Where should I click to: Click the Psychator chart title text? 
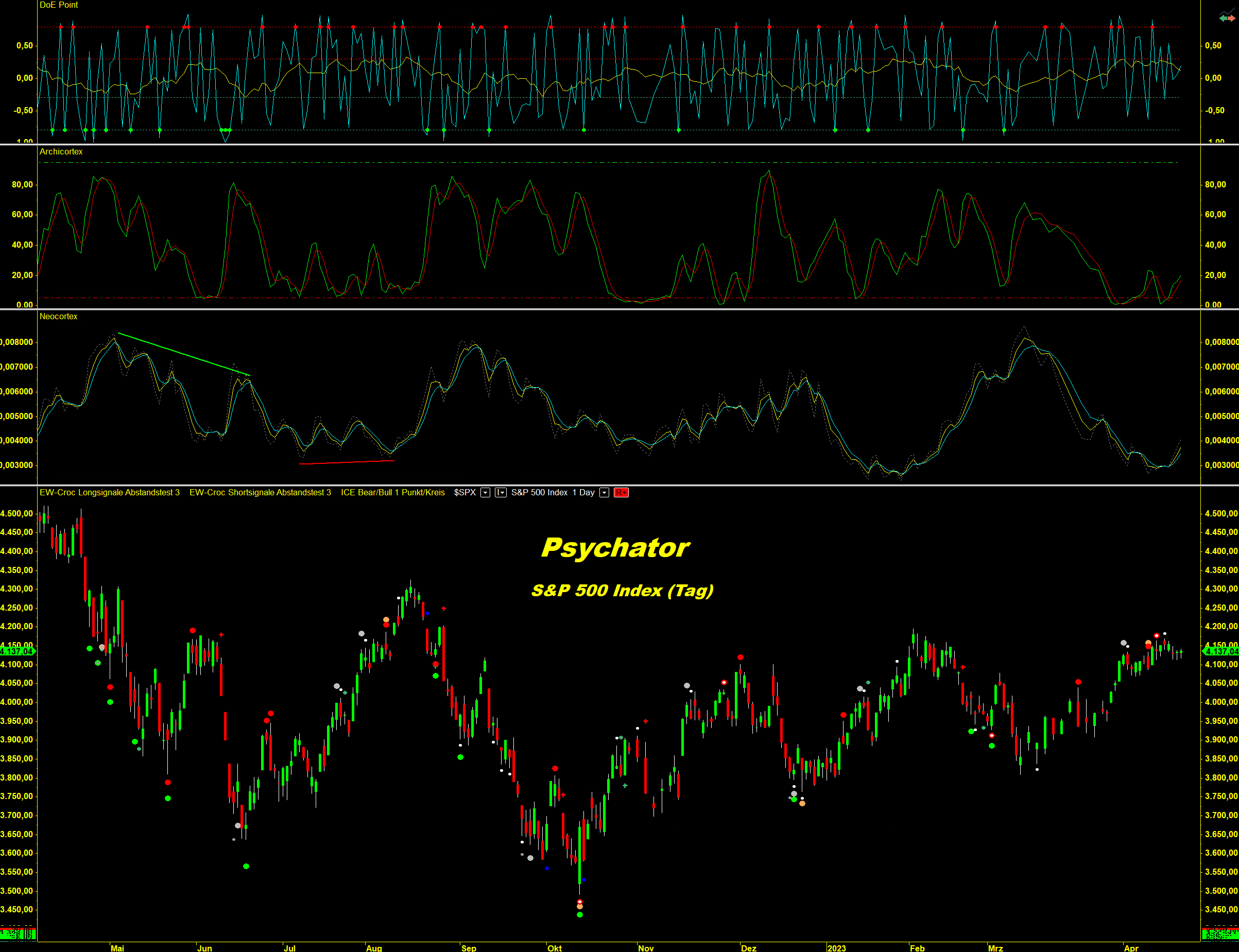tap(615, 548)
